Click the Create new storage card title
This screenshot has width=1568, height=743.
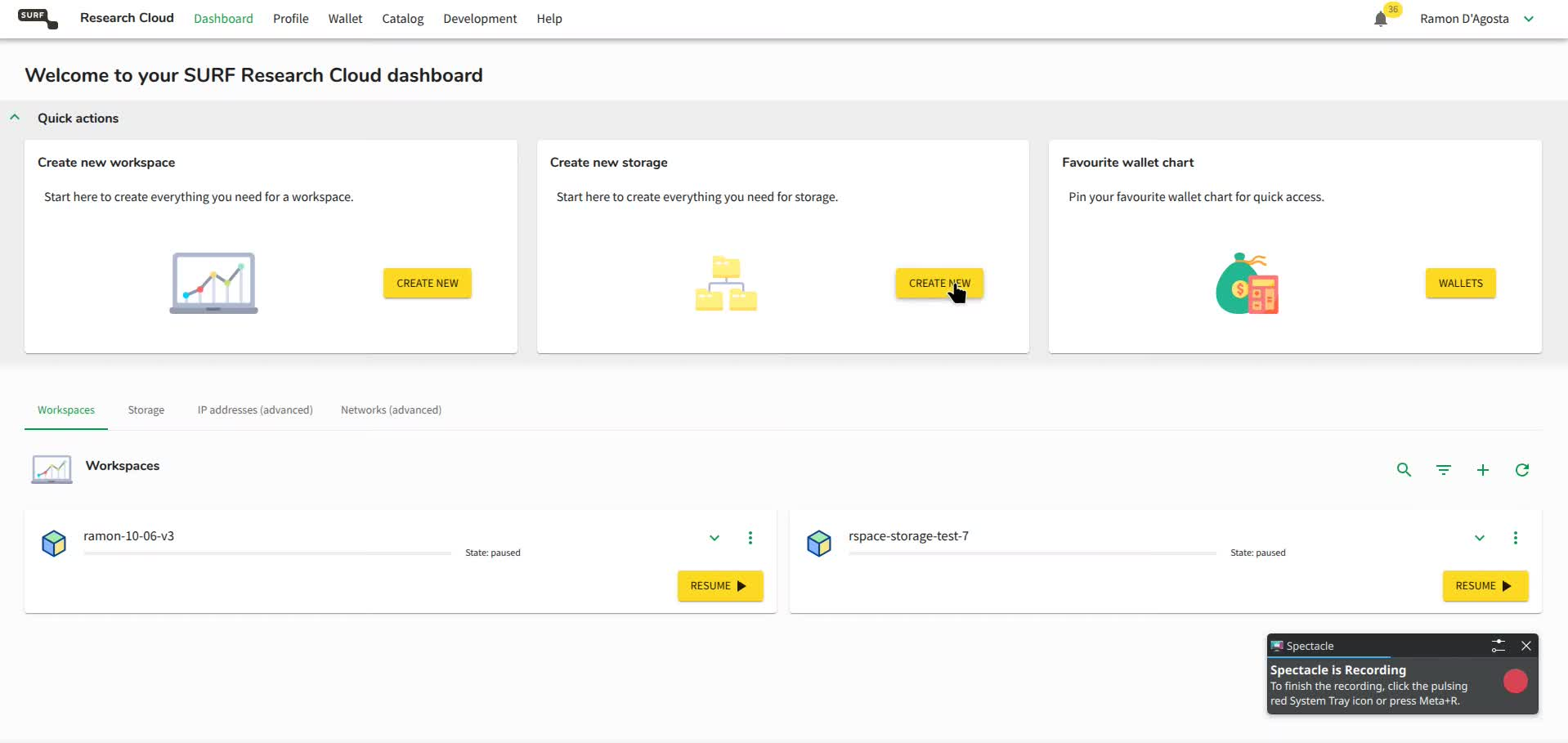pyautogui.click(x=609, y=163)
